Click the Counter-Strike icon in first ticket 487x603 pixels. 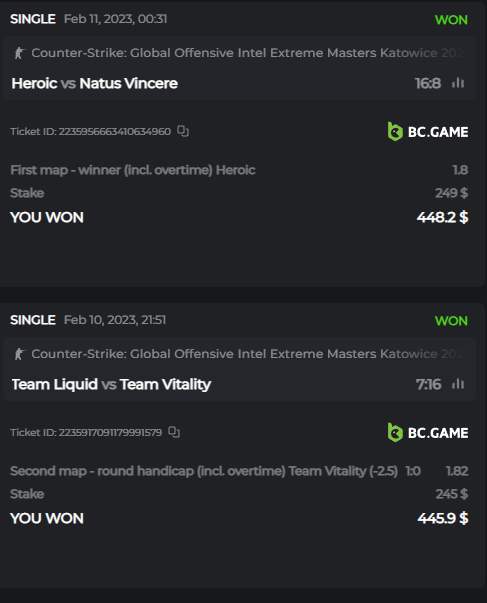[19, 53]
